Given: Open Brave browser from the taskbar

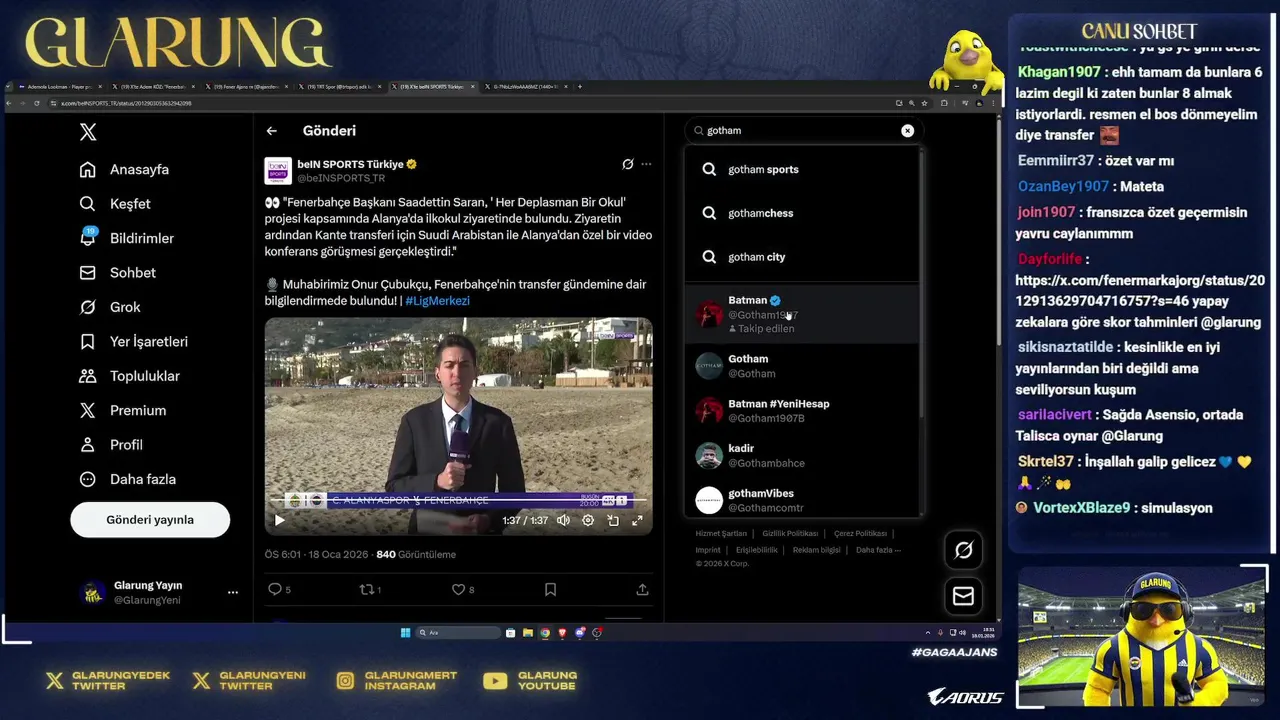Looking at the screenshot, I should 562,633.
